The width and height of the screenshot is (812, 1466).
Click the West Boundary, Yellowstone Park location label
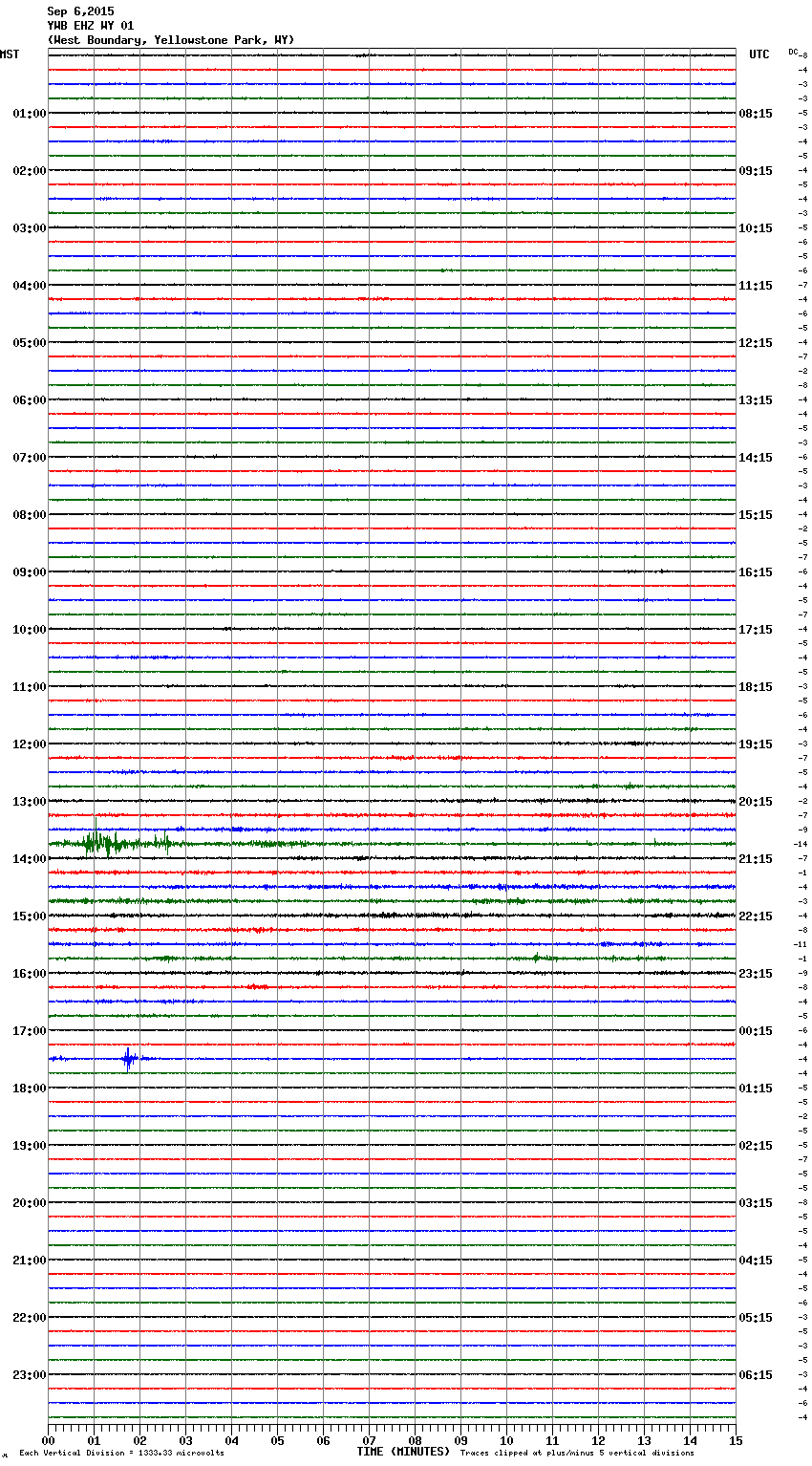pyautogui.click(x=171, y=40)
